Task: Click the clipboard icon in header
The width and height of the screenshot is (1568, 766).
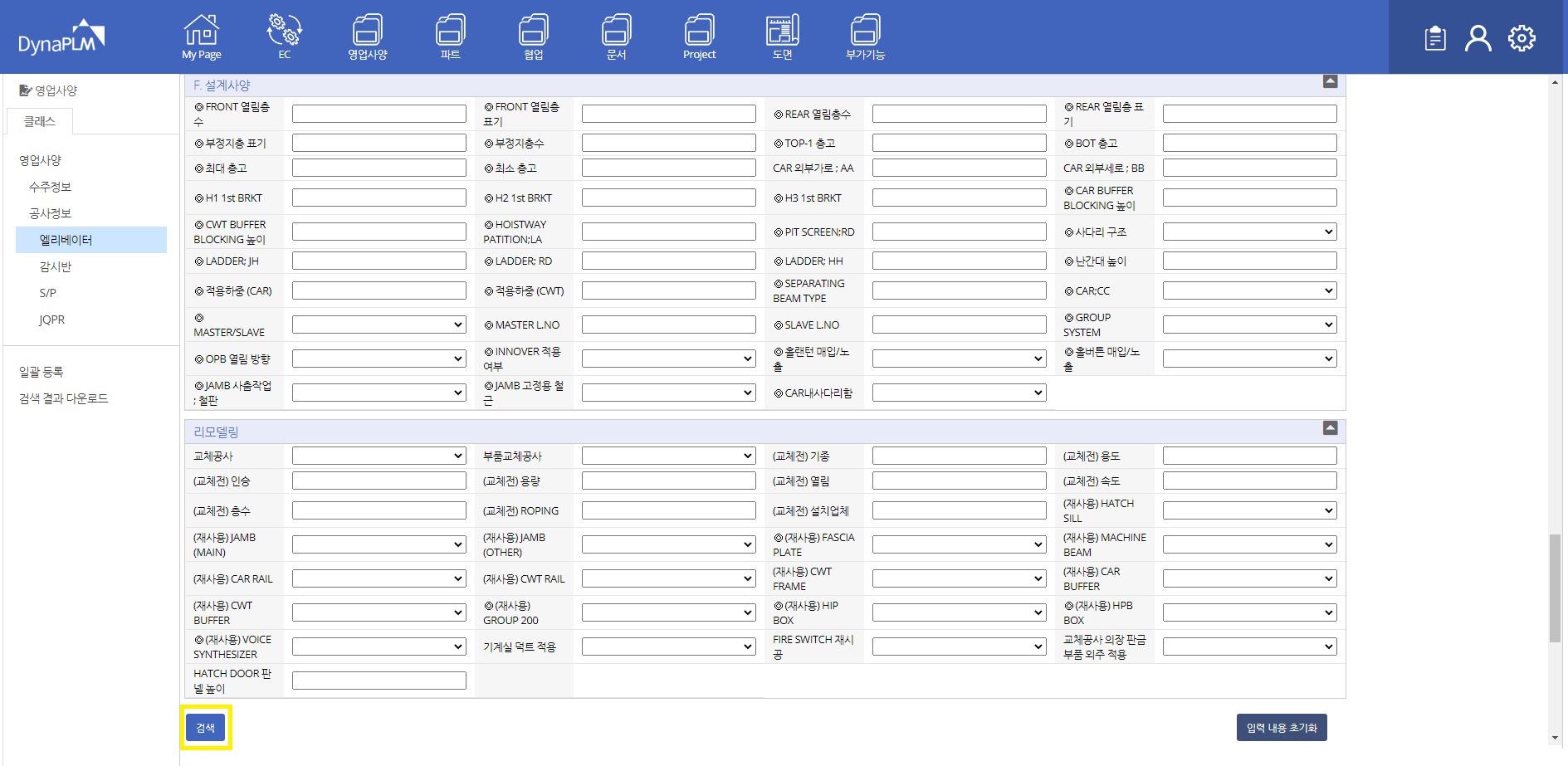Action: pyautogui.click(x=1435, y=38)
